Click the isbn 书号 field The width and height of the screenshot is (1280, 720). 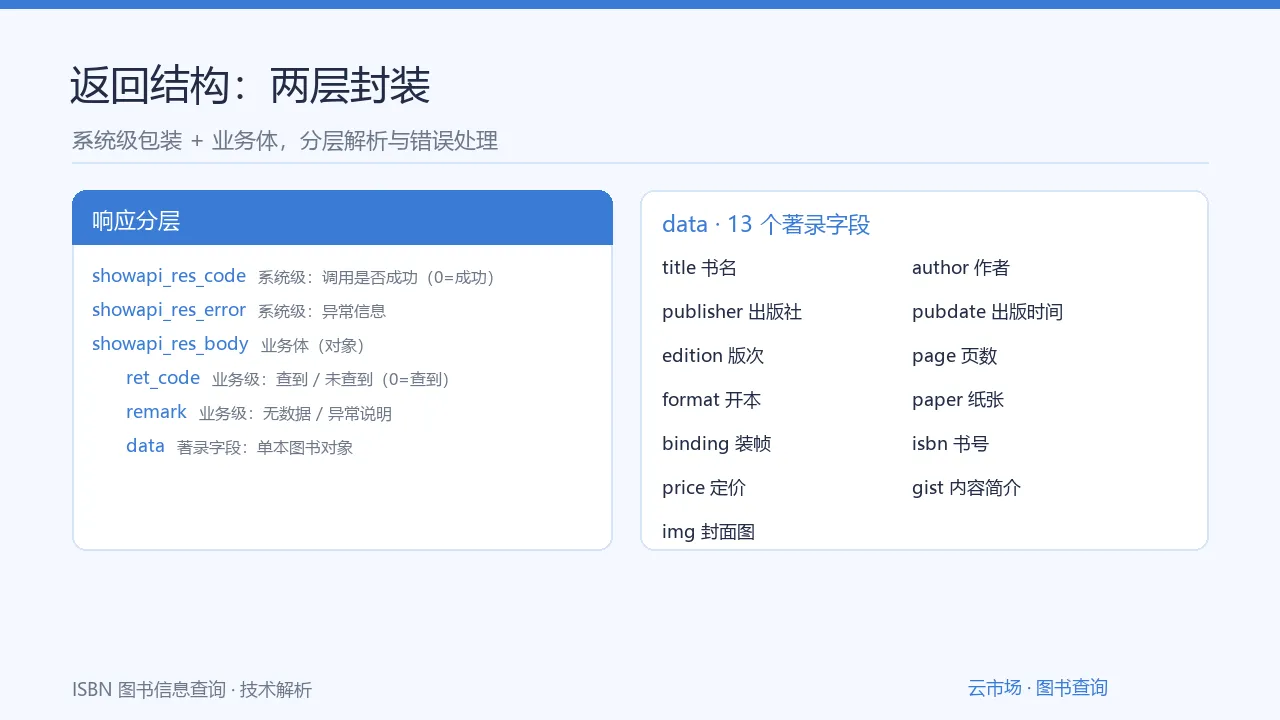point(950,444)
